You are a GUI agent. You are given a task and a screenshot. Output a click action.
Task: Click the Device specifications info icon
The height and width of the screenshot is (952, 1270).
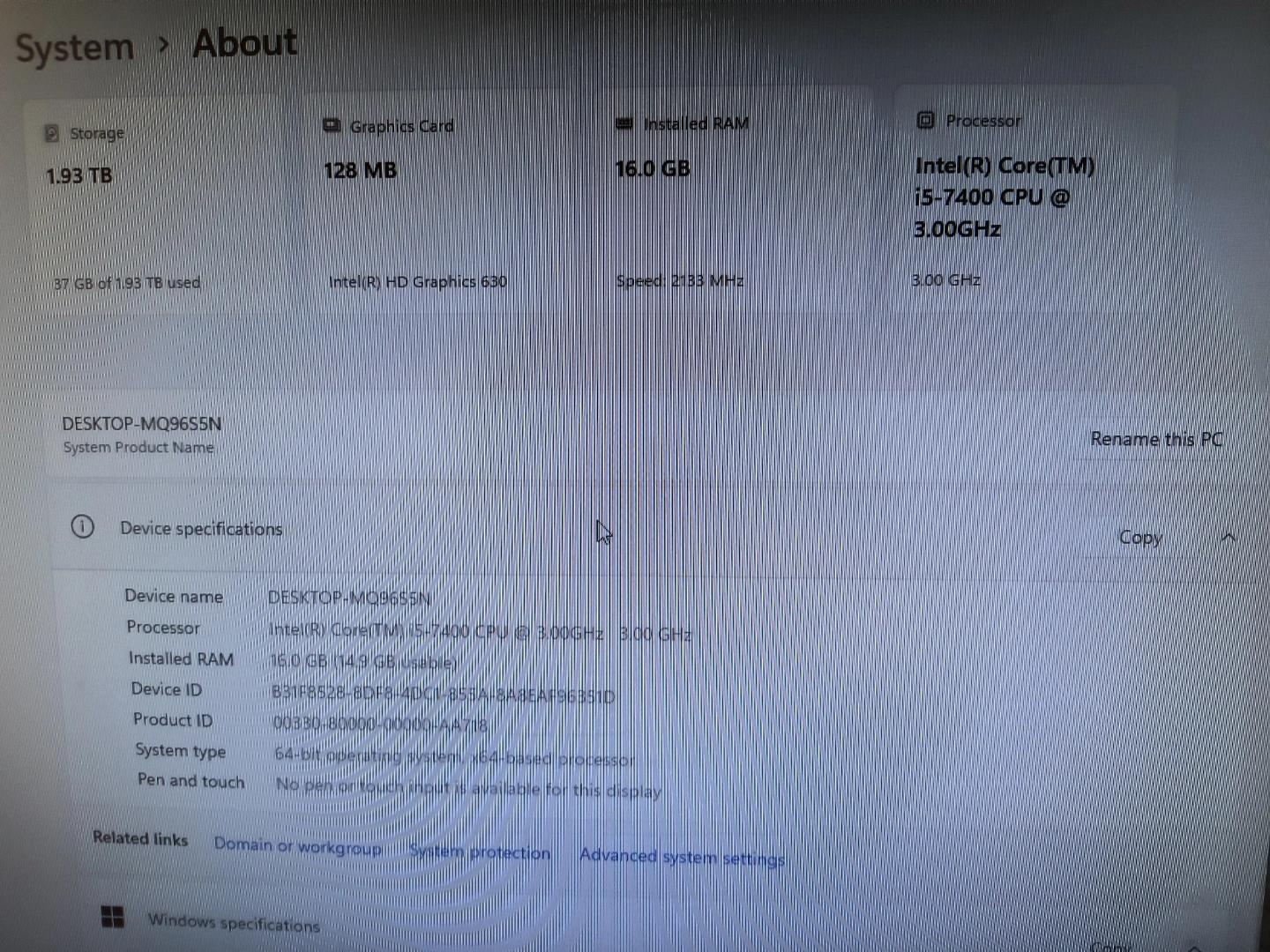[82, 527]
